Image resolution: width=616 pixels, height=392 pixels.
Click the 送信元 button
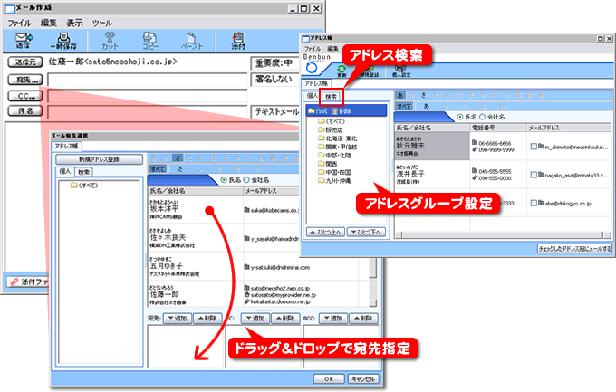pos(25,62)
